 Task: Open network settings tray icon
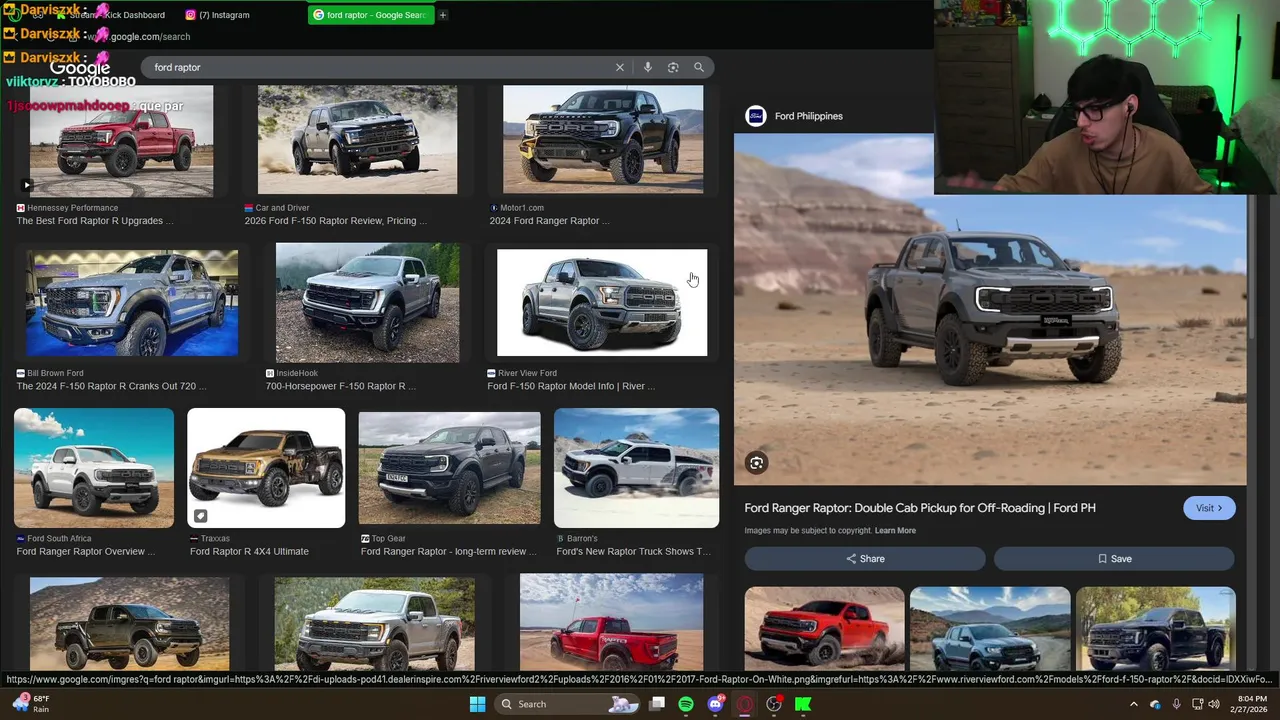[x=1197, y=704]
